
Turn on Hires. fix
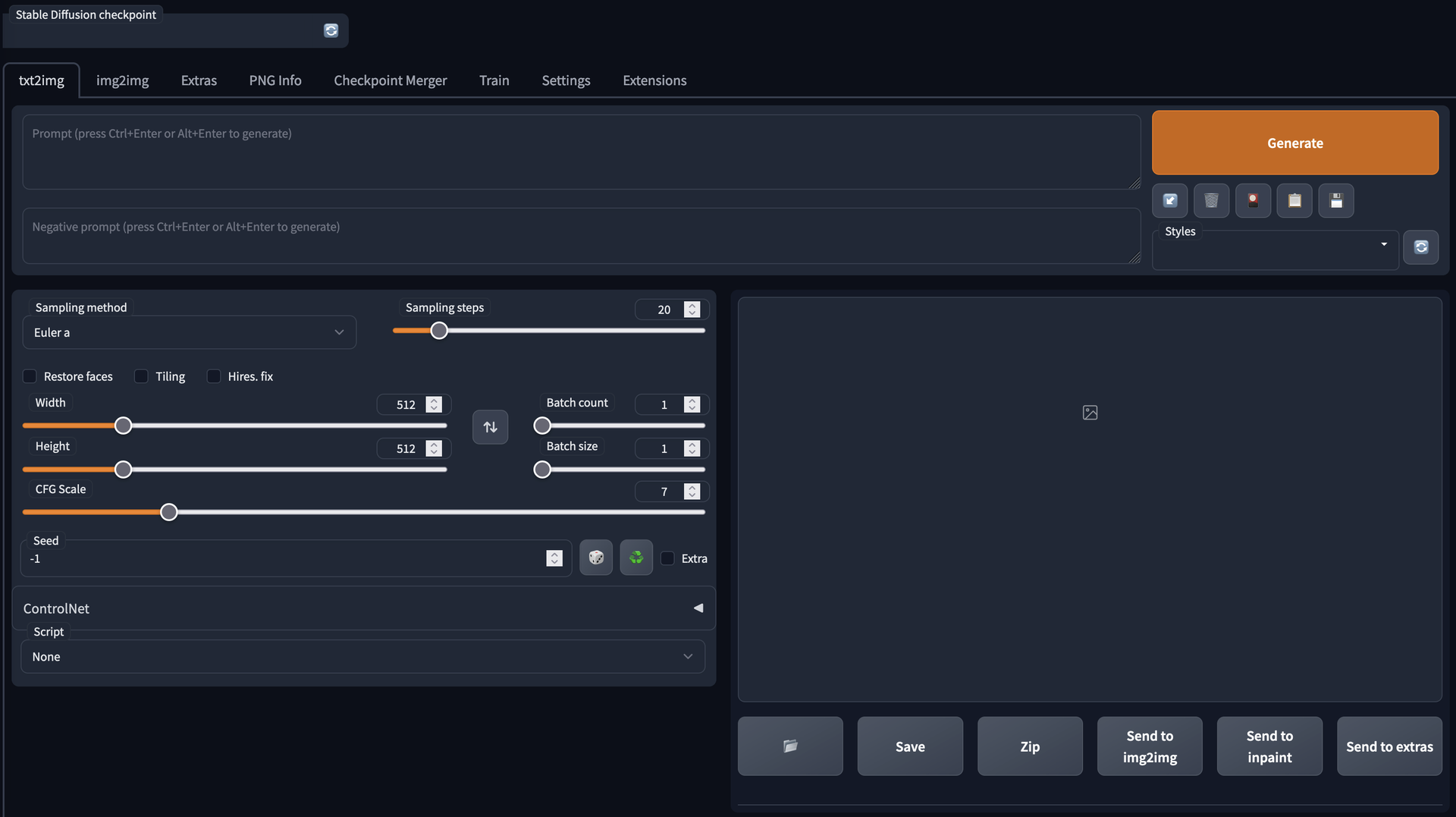(214, 377)
